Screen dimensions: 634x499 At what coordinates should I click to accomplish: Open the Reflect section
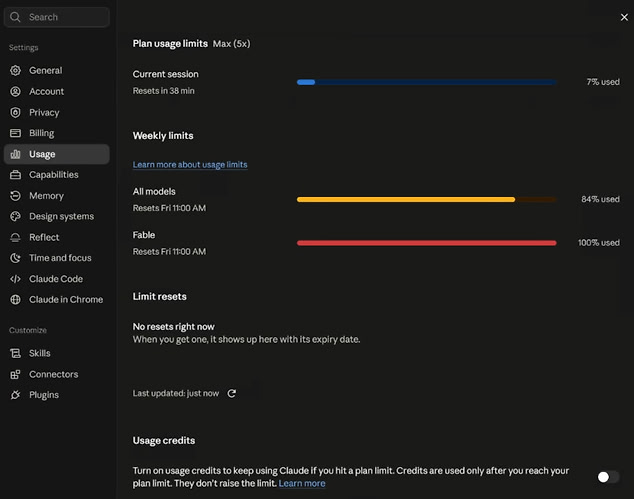click(57, 237)
